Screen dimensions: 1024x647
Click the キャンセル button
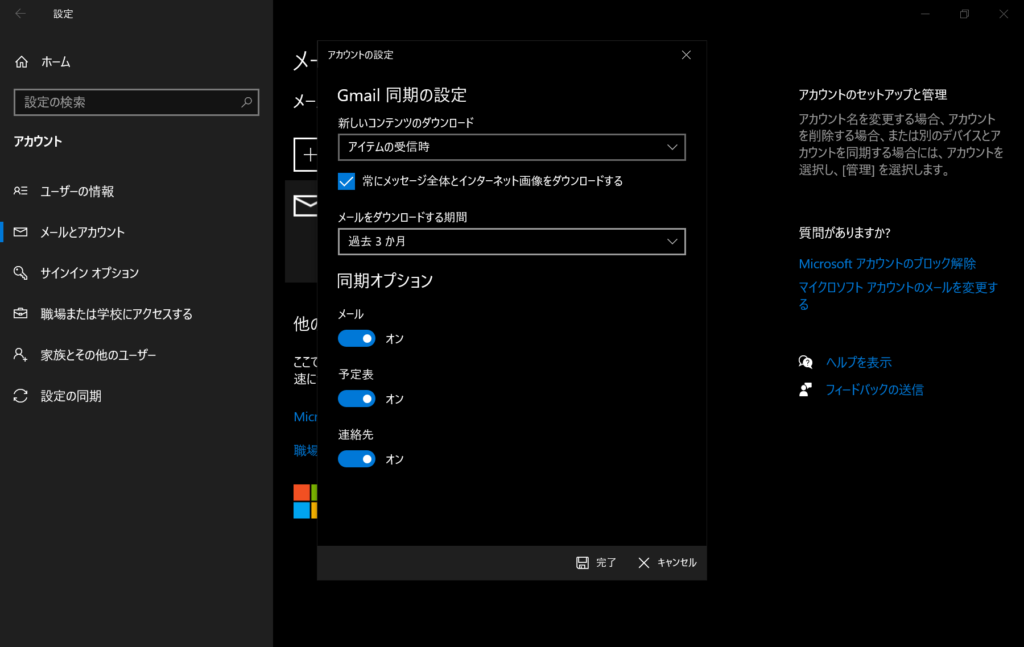pos(667,563)
